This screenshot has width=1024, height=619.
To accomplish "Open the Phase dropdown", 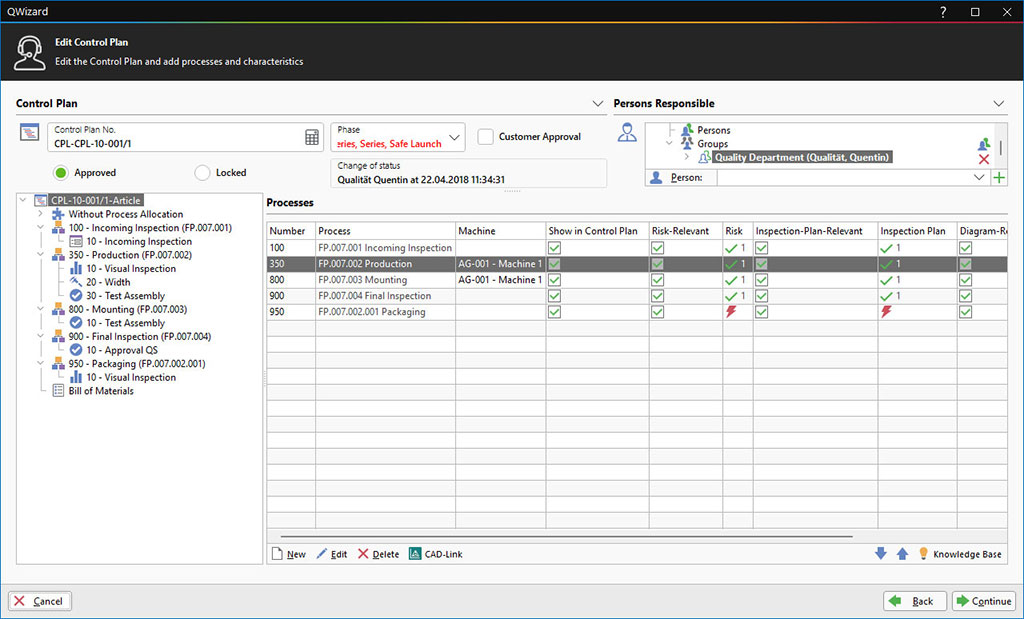I will click(x=455, y=137).
